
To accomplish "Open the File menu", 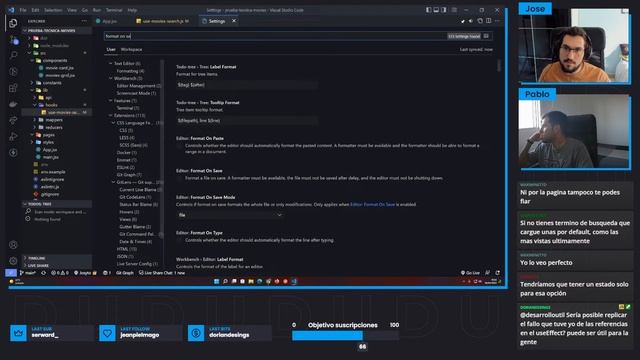I will point(23,10).
